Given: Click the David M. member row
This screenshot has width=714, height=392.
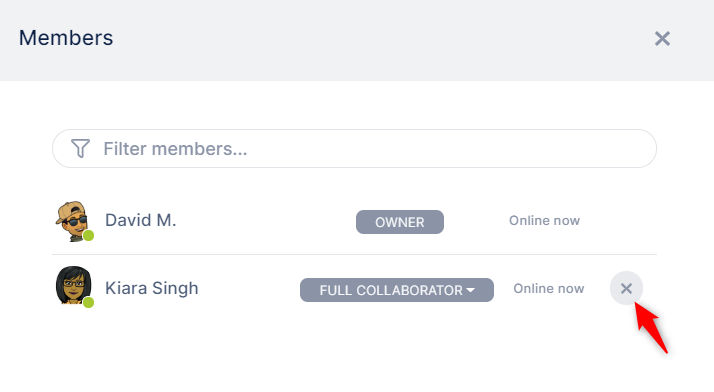Looking at the screenshot, I should [x=354, y=221].
